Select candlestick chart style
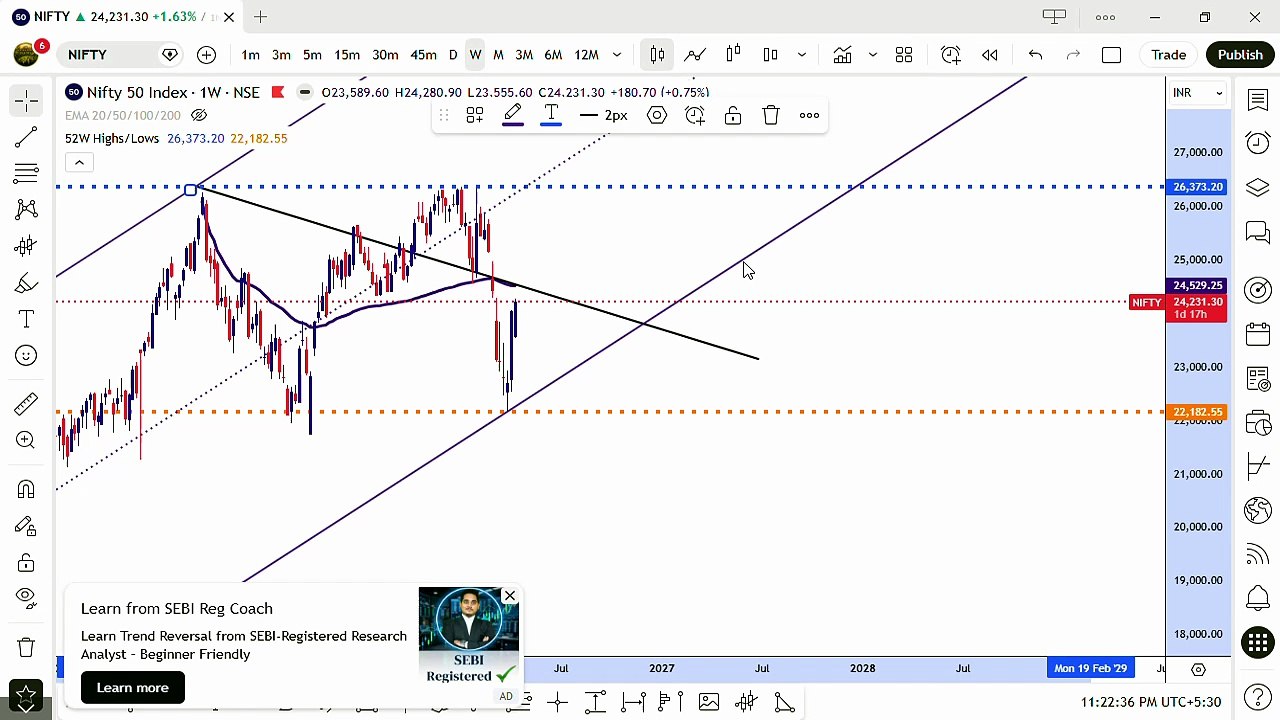 click(657, 55)
